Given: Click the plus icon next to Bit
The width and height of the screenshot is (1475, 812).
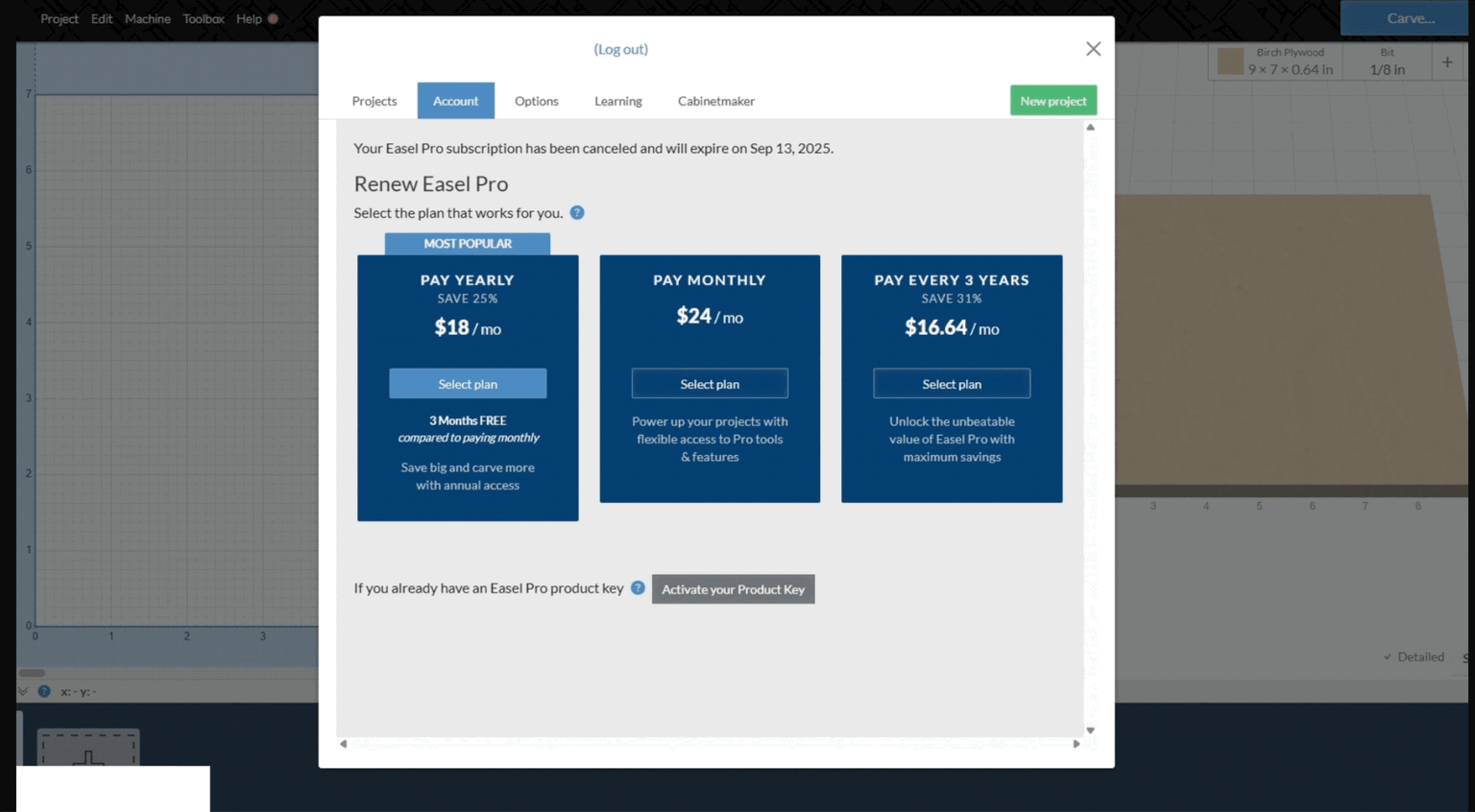Looking at the screenshot, I should pos(1447,62).
